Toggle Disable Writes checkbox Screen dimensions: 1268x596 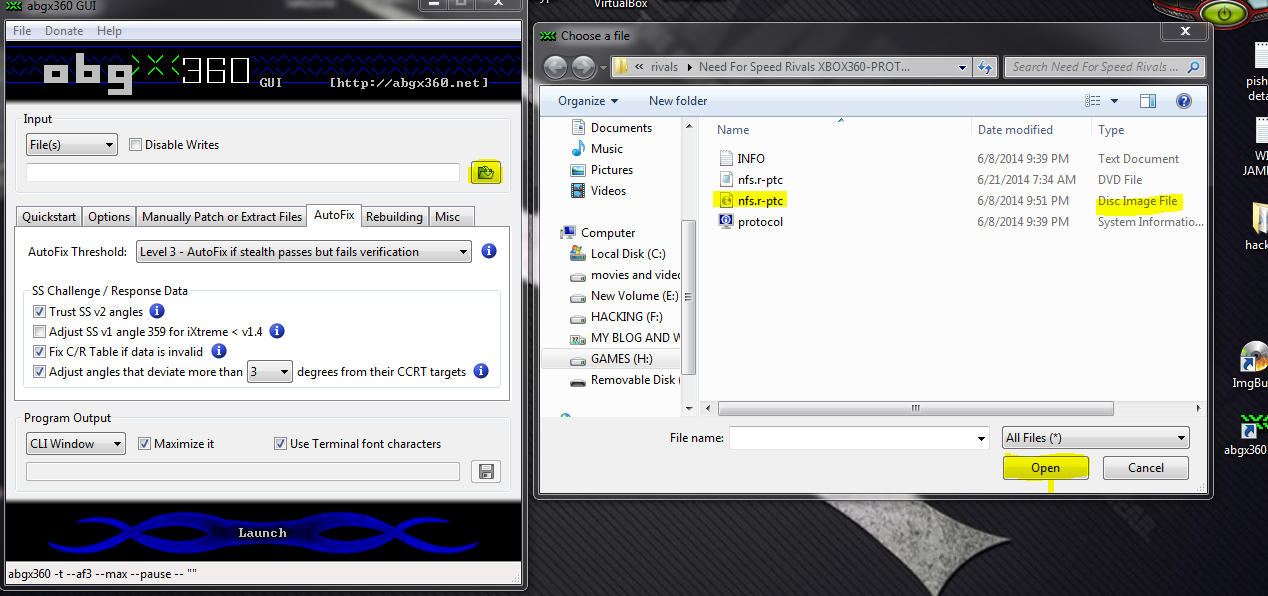(x=136, y=145)
